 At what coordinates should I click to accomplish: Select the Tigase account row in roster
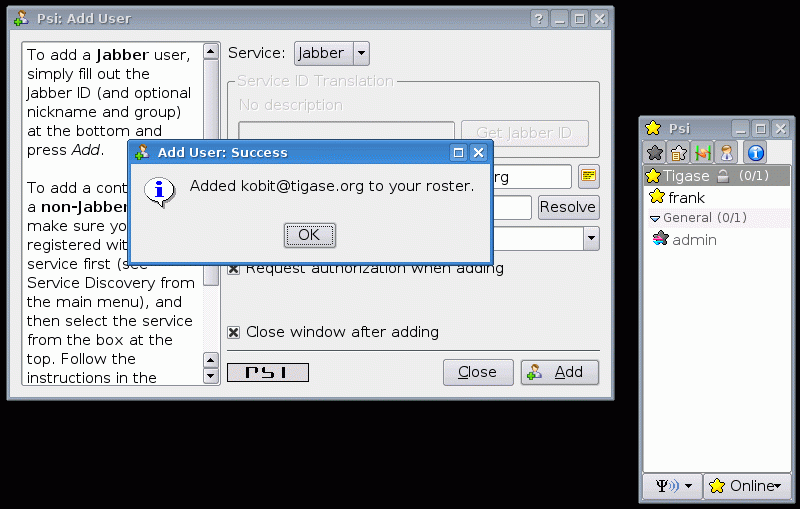click(717, 176)
